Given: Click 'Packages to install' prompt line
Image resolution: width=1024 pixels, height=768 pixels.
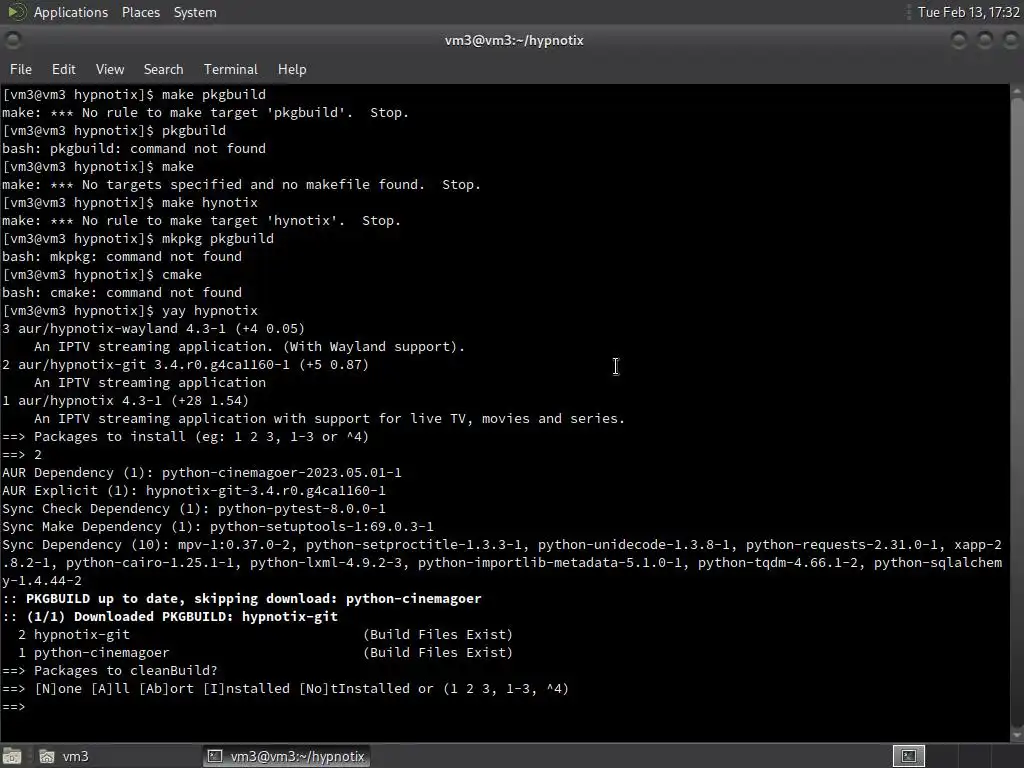Looking at the screenshot, I should (185, 436).
